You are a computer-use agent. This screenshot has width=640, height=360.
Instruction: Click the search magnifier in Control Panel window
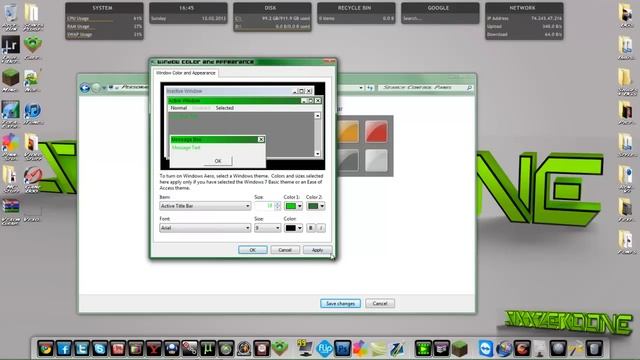pos(469,88)
